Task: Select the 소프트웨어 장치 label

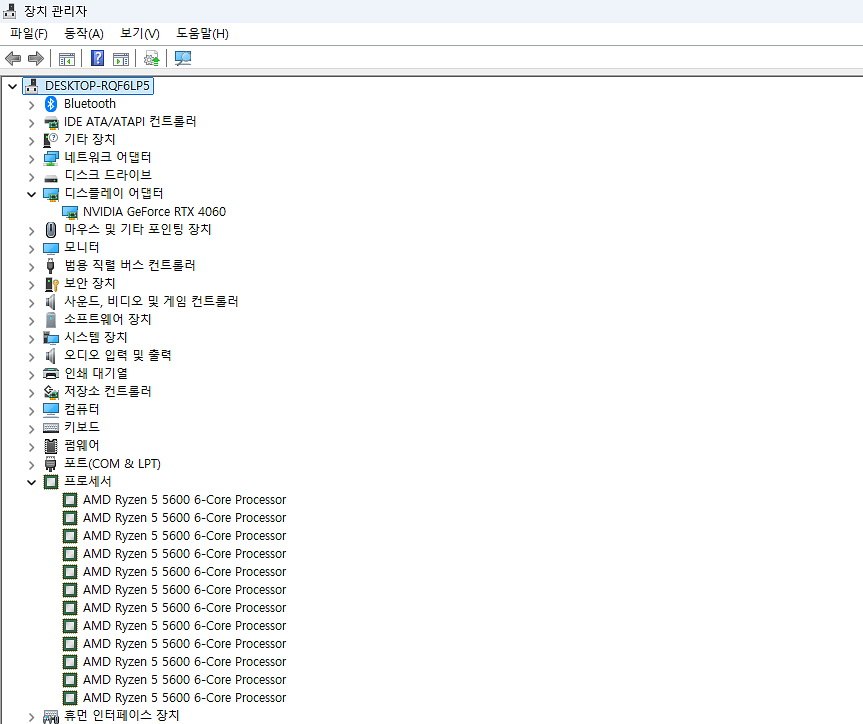Action: point(107,319)
